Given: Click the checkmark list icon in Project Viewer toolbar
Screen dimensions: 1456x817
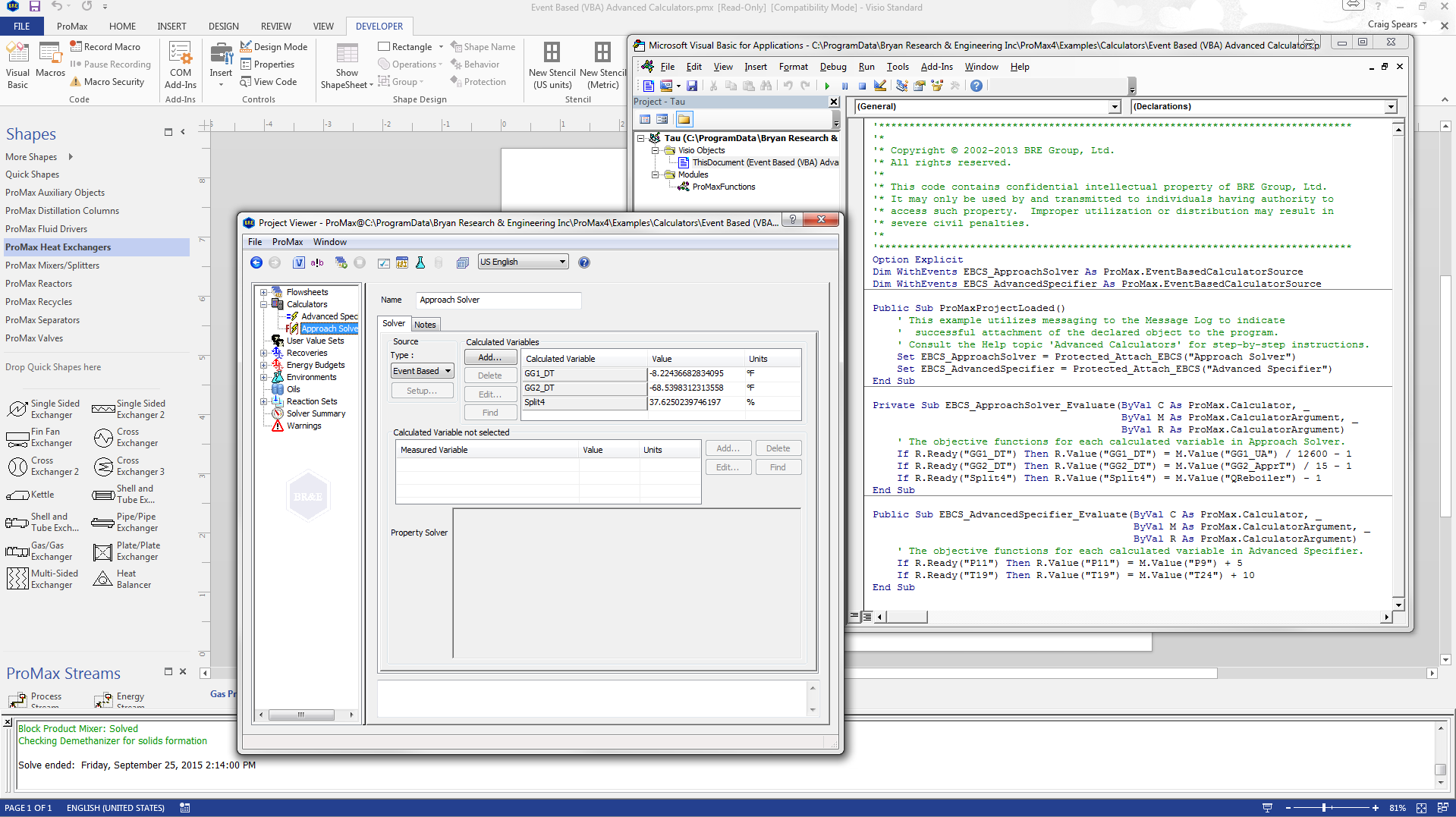Looking at the screenshot, I should coord(384,262).
